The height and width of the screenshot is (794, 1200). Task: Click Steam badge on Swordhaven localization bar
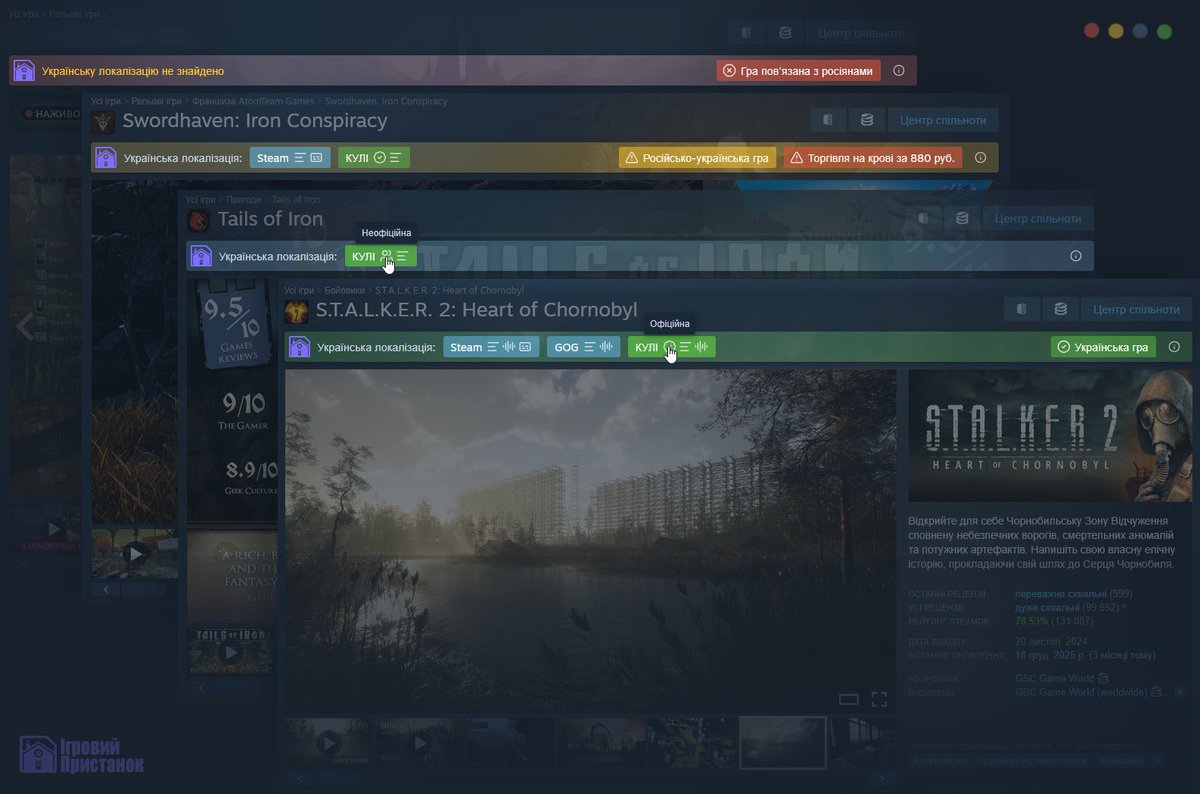click(290, 158)
